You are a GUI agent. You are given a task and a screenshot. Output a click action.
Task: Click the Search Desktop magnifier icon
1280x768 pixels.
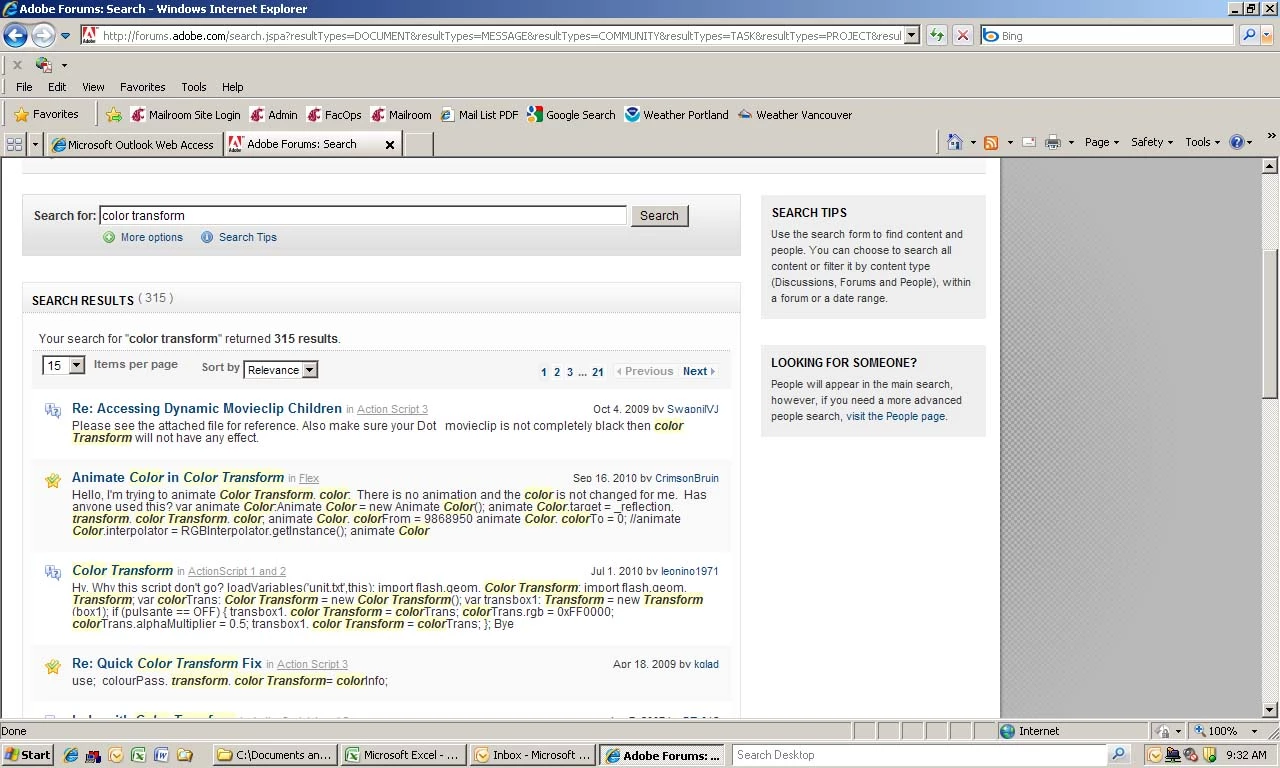click(x=1119, y=755)
